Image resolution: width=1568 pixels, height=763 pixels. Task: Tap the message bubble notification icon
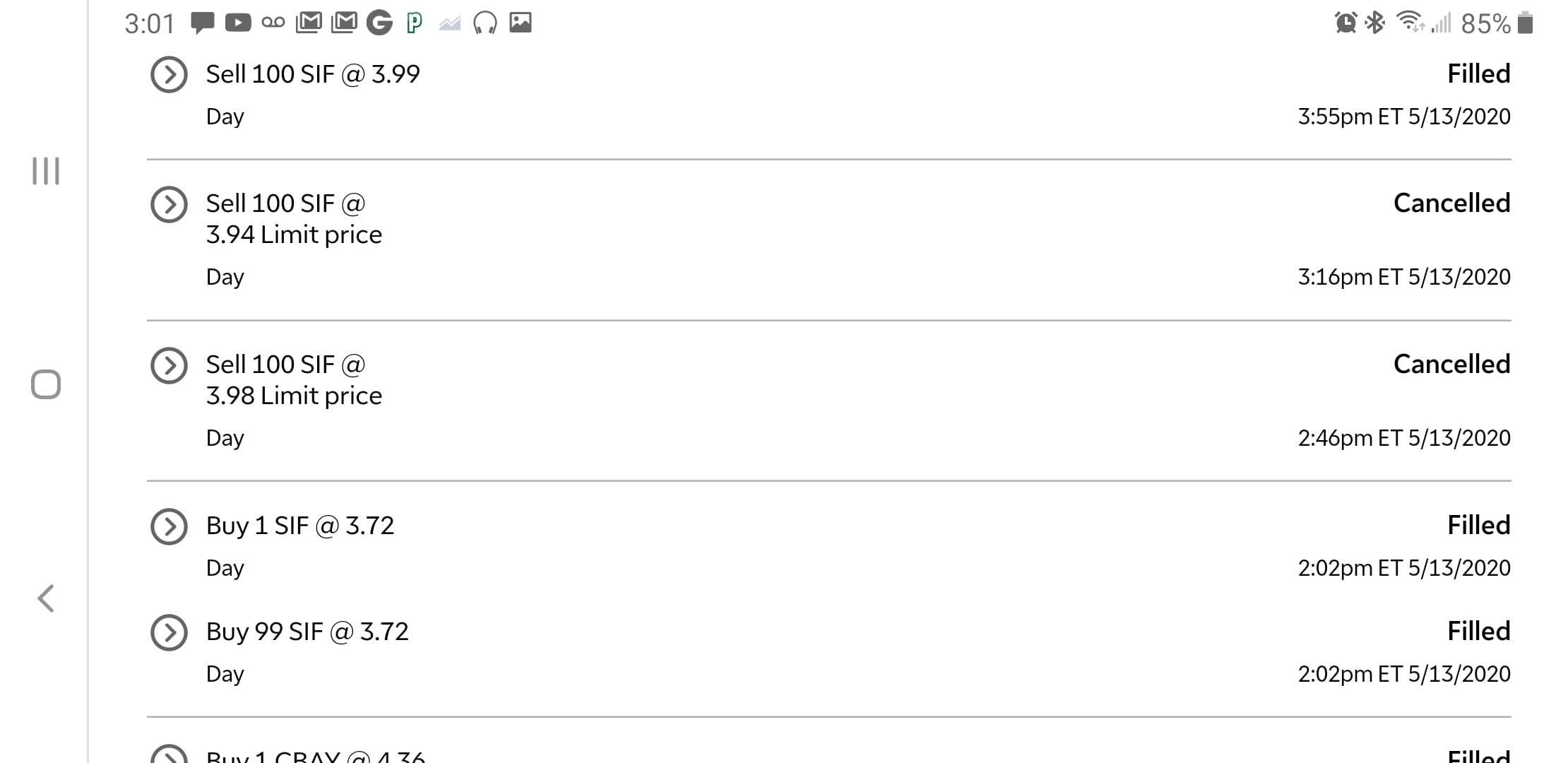pyautogui.click(x=203, y=23)
